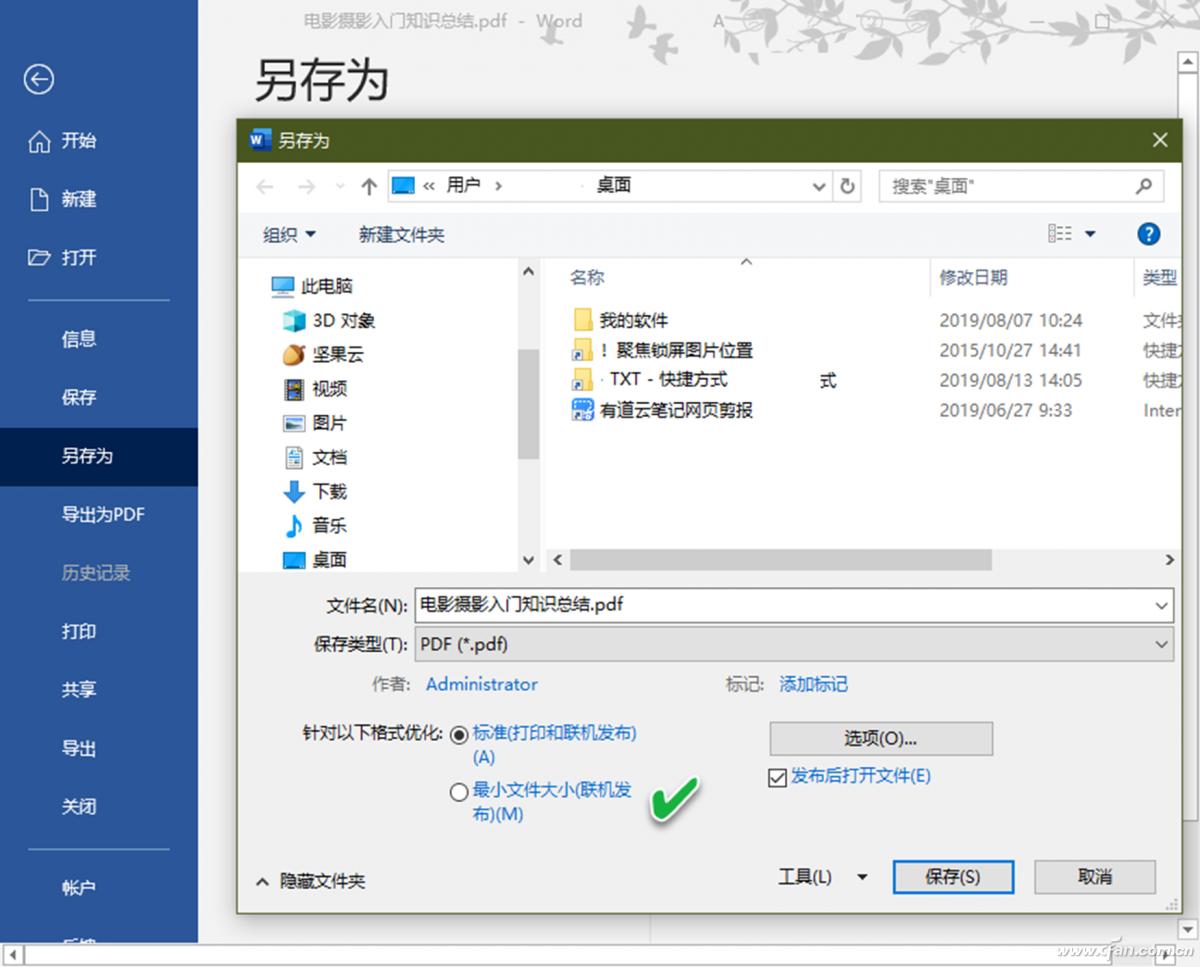Viewport: 1200px width, 967px height.
Task: Click the 视频 film icon
Action: pyautogui.click(x=294, y=389)
